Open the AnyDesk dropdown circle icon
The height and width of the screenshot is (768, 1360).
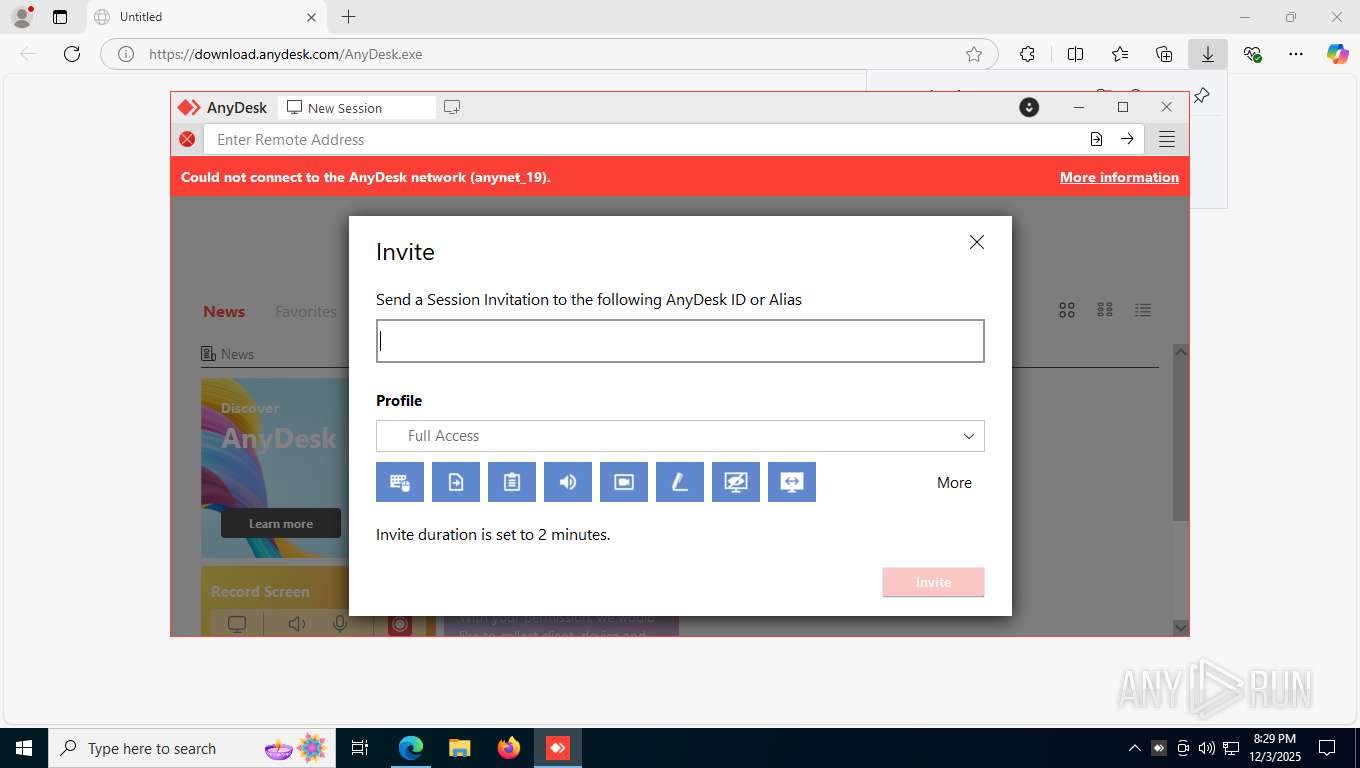tap(1029, 107)
